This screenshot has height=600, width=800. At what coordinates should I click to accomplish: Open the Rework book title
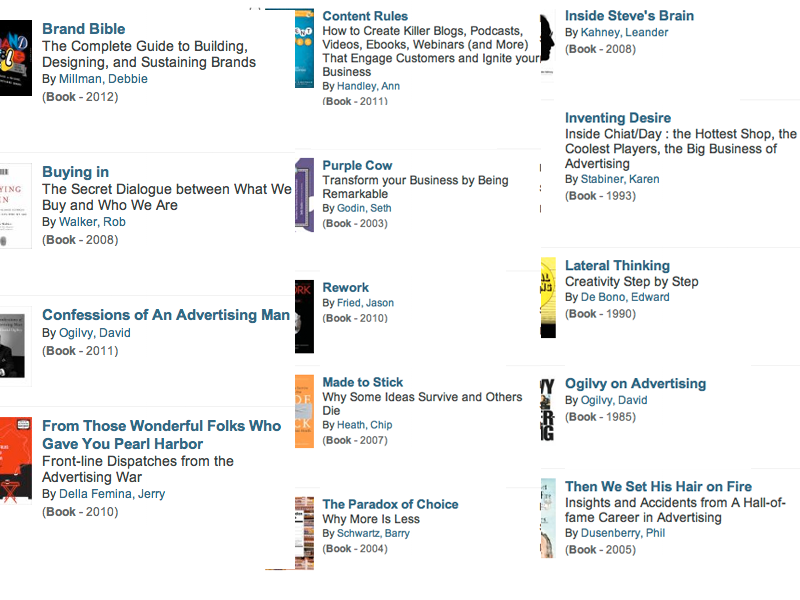(x=345, y=287)
